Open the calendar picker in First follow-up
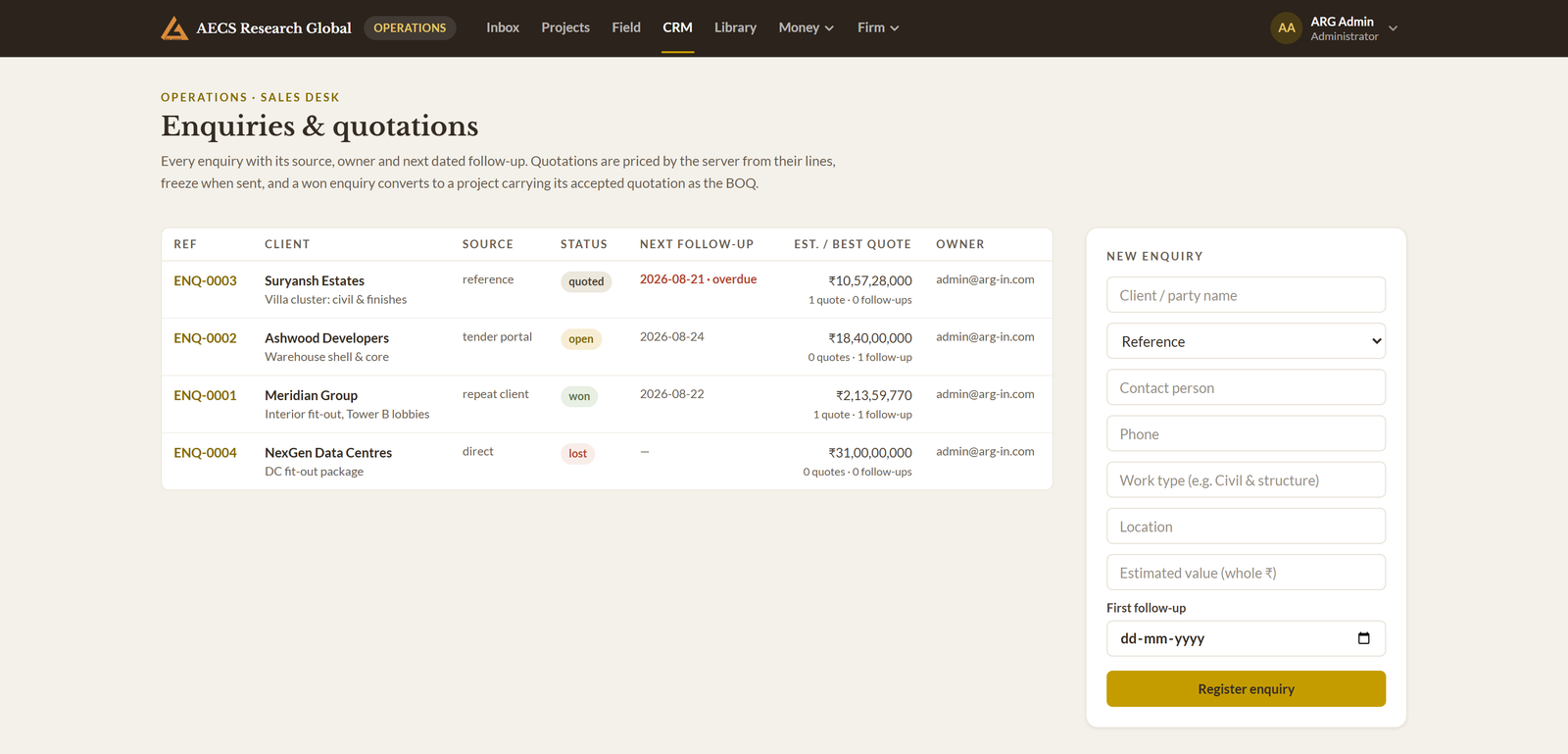1568x754 pixels. pos(1363,638)
